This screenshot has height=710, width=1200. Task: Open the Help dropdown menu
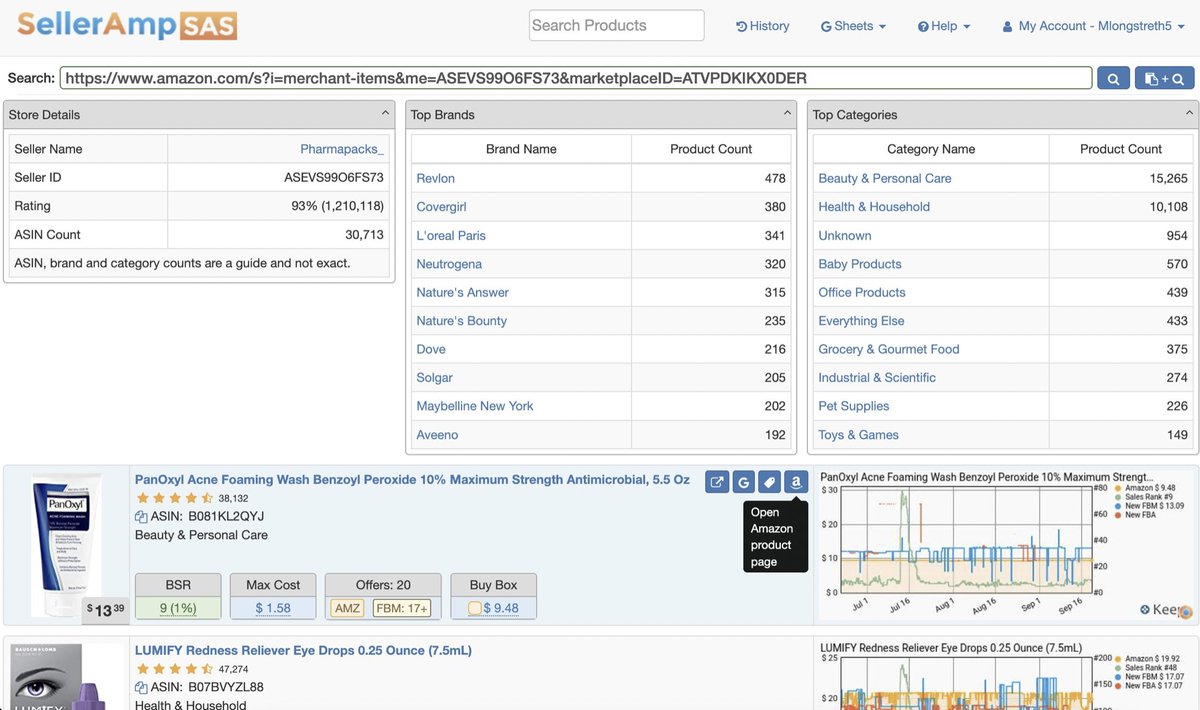(x=944, y=26)
